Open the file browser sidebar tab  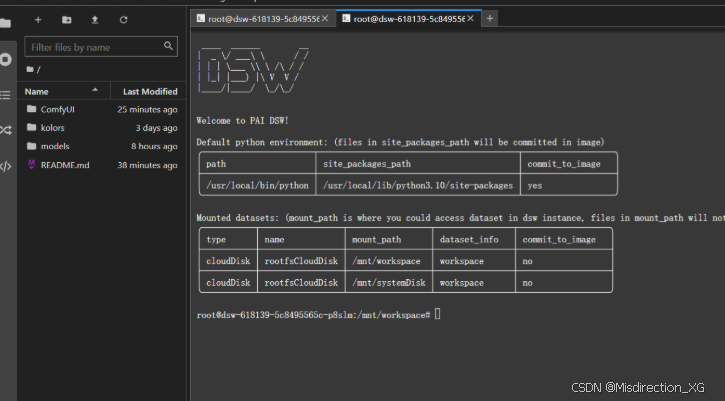[5, 23]
